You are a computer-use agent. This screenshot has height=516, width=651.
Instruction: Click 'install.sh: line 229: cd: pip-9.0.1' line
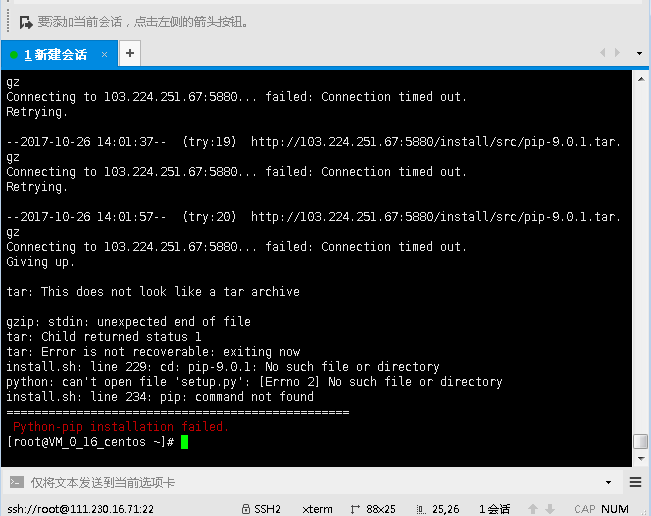tap(223, 367)
